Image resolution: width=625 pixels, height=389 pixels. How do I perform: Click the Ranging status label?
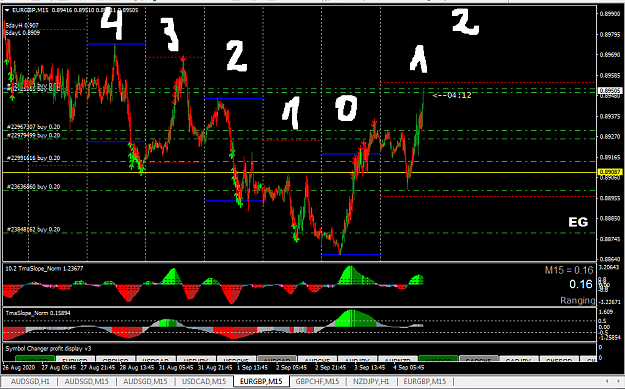[578, 300]
